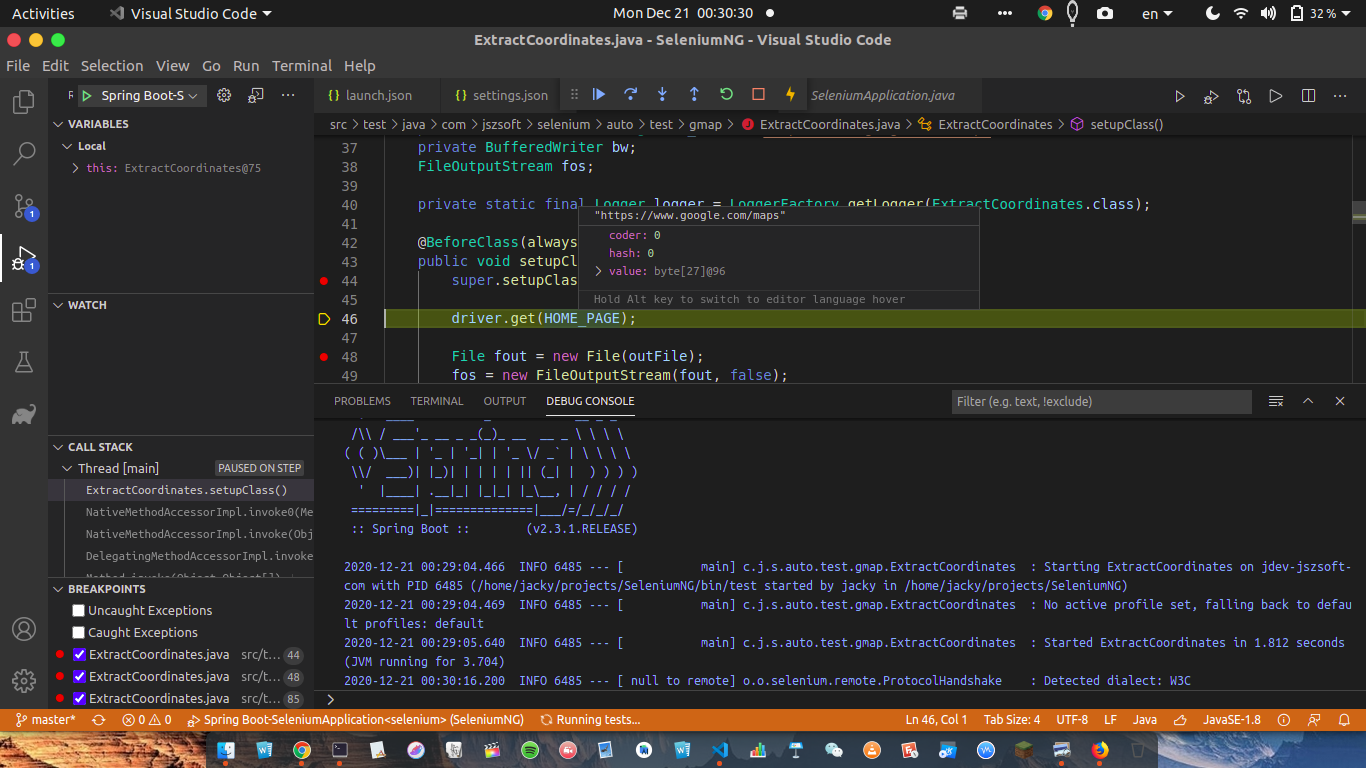Open the editor More Actions ellipsis
1366x768 pixels.
click(1340, 96)
